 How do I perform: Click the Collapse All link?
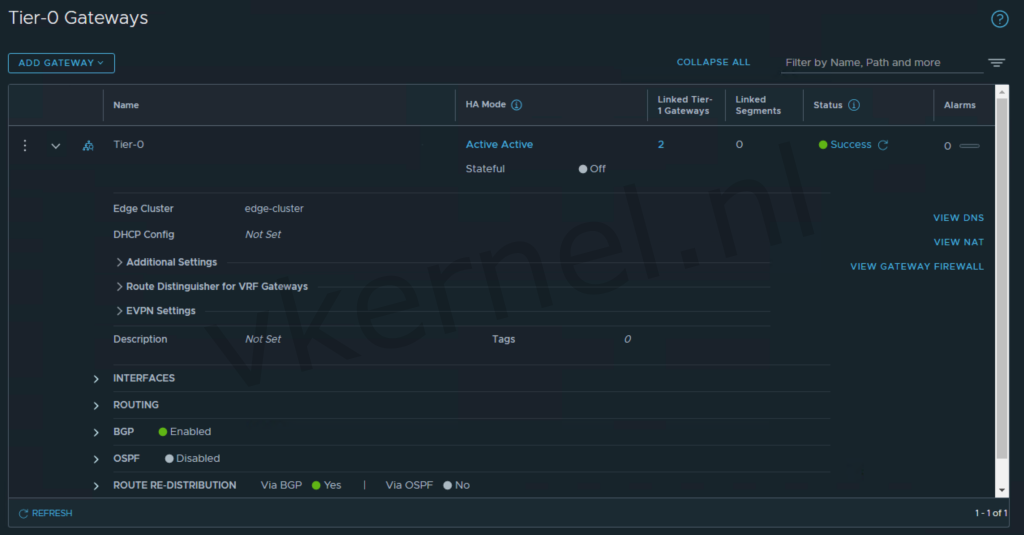pos(713,62)
